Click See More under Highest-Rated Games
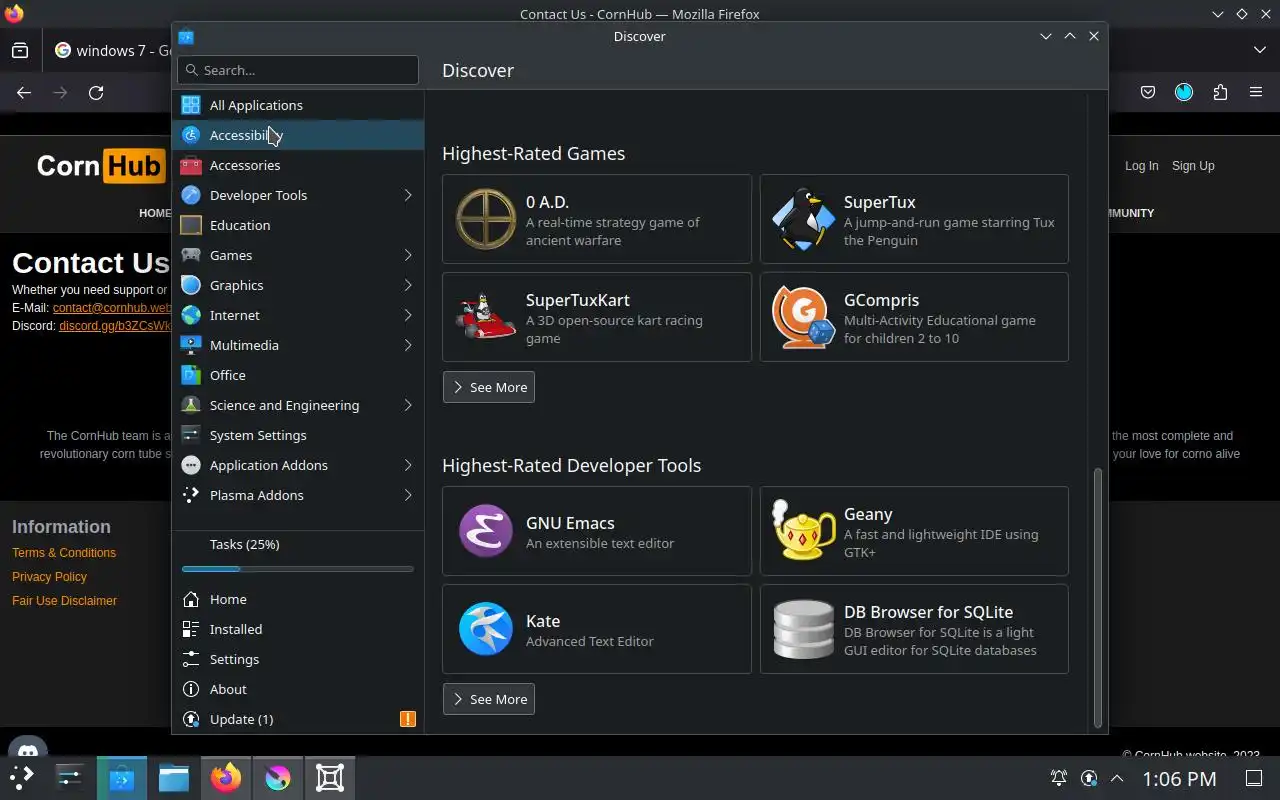 489,387
